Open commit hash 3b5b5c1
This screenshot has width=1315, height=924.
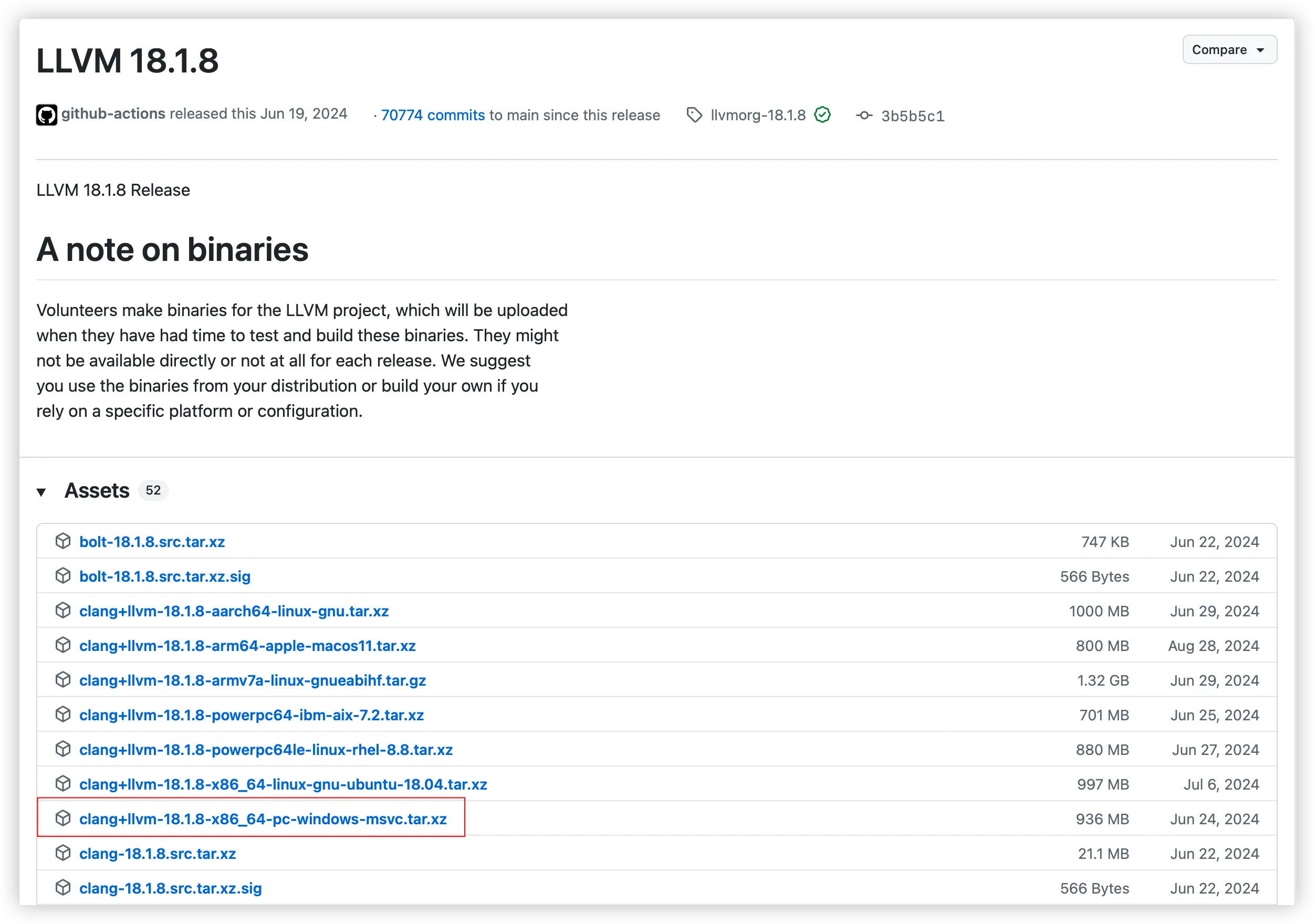(x=912, y=116)
